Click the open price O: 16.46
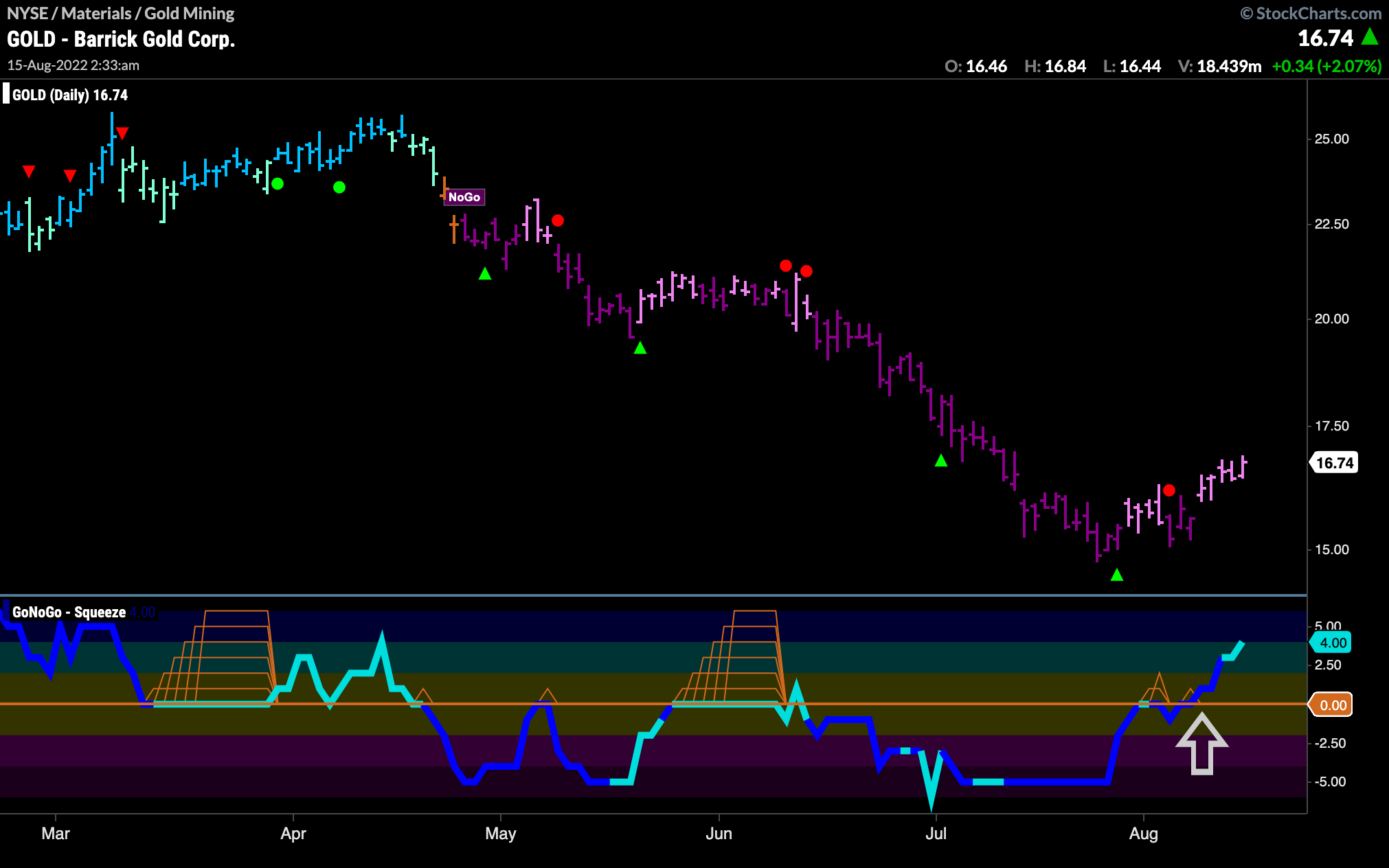Image resolution: width=1389 pixels, height=868 pixels. tap(975, 66)
